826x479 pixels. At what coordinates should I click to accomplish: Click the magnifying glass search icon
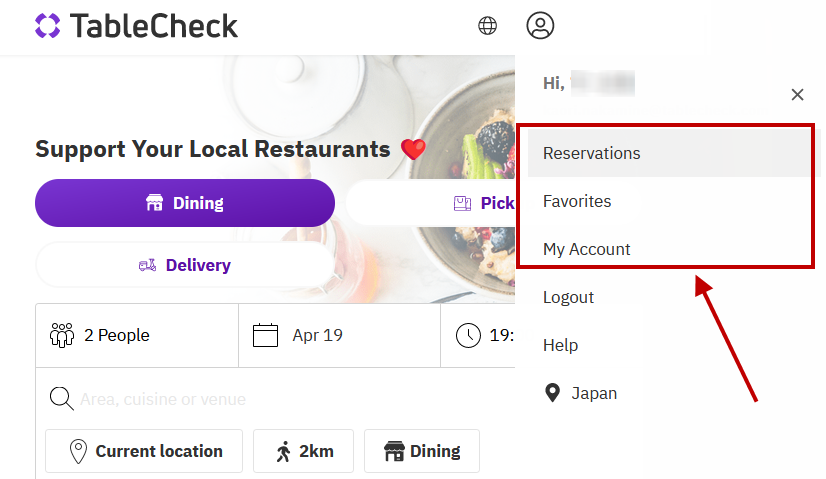pyautogui.click(x=61, y=399)
